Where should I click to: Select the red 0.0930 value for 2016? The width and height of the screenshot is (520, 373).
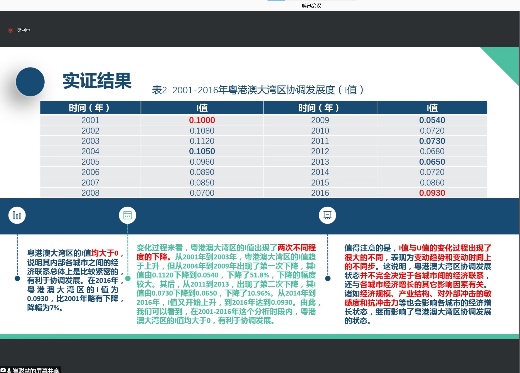tap(432, 193)
